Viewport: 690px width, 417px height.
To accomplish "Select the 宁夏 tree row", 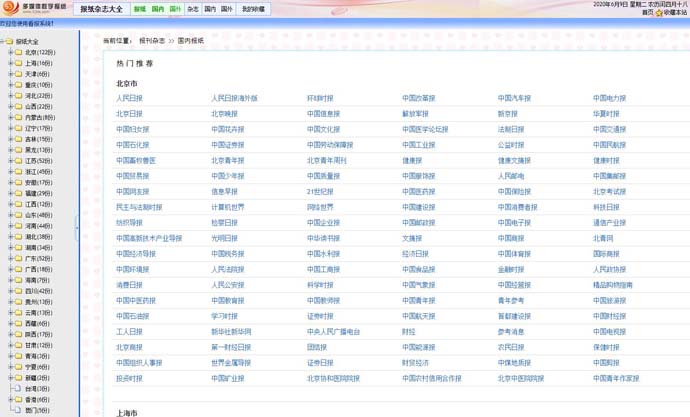I will [x=37, y=367].
